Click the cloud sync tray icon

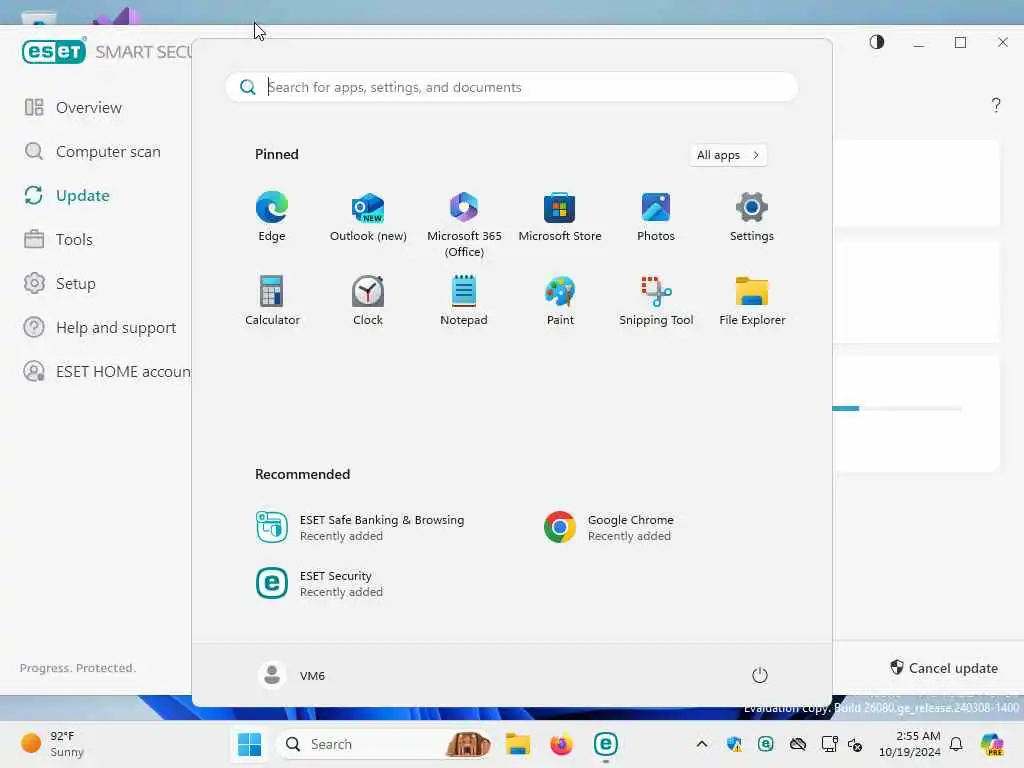(797, 744)
